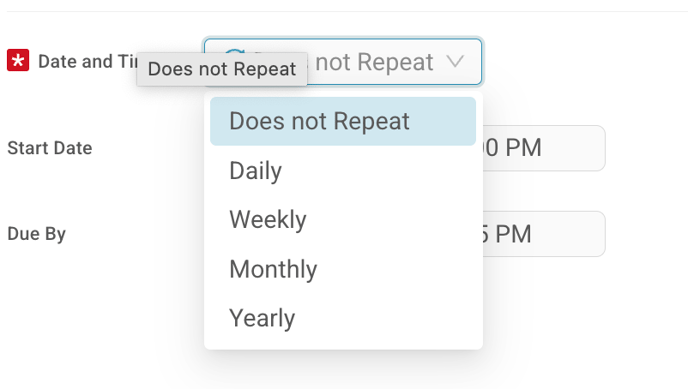Screen dimensions: 688x389
Task: Click the Due By label
Action: coord(36,234)
